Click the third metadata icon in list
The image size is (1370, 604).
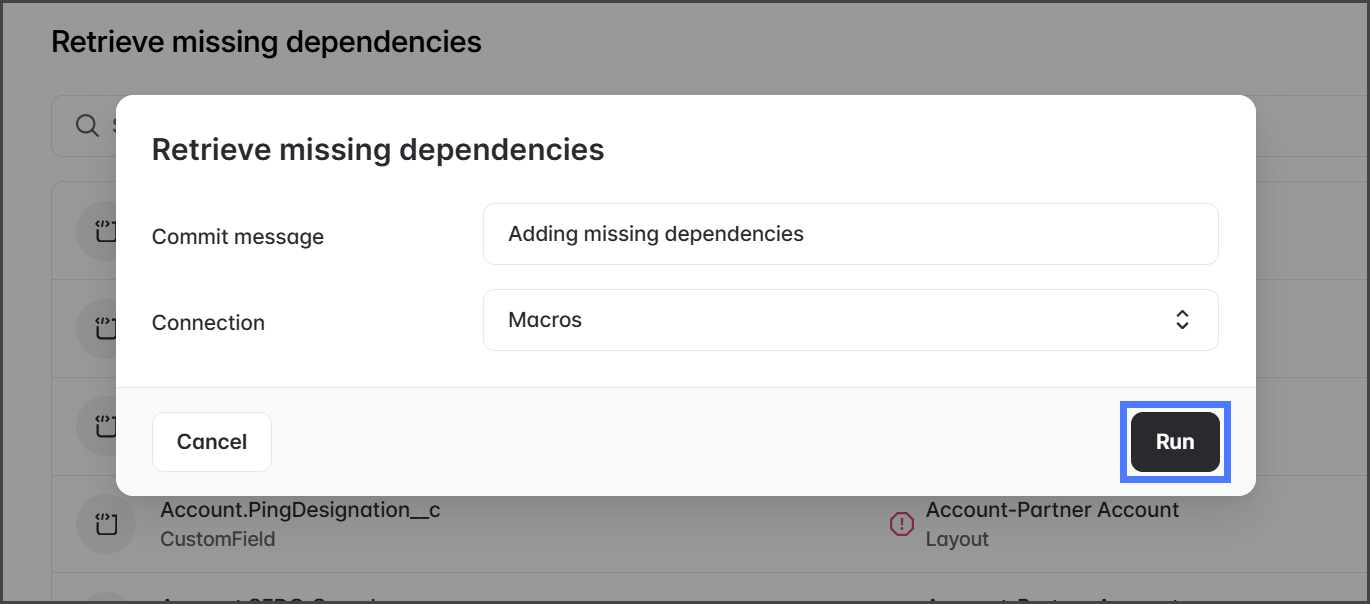pyautogui.click(x=106, y=426)
